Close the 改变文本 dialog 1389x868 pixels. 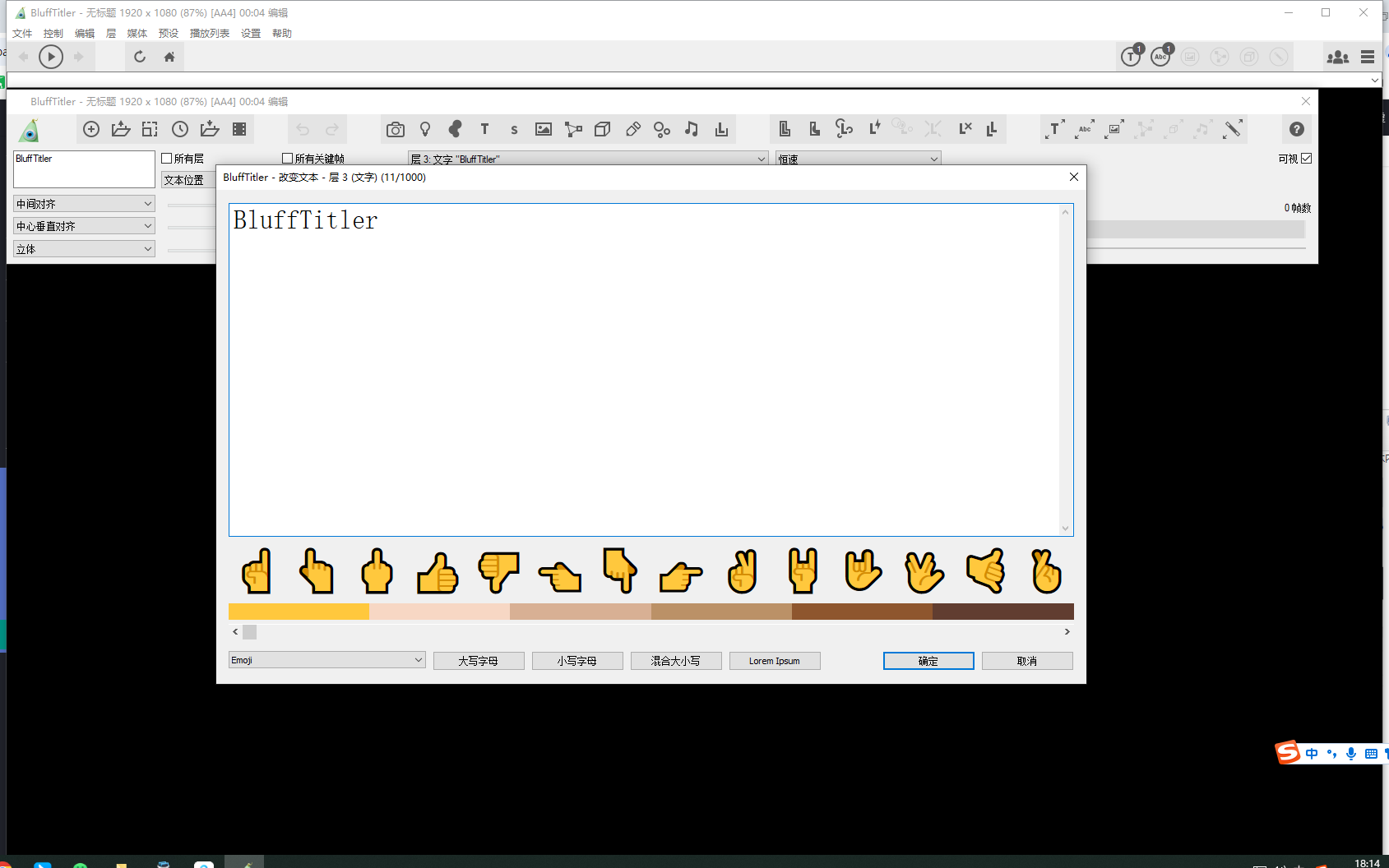click(1073, 177)
